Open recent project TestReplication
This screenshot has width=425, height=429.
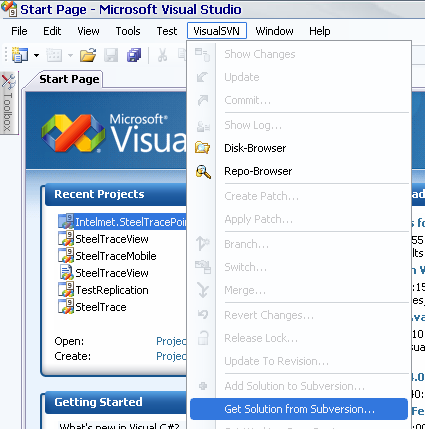pos(112,290)
